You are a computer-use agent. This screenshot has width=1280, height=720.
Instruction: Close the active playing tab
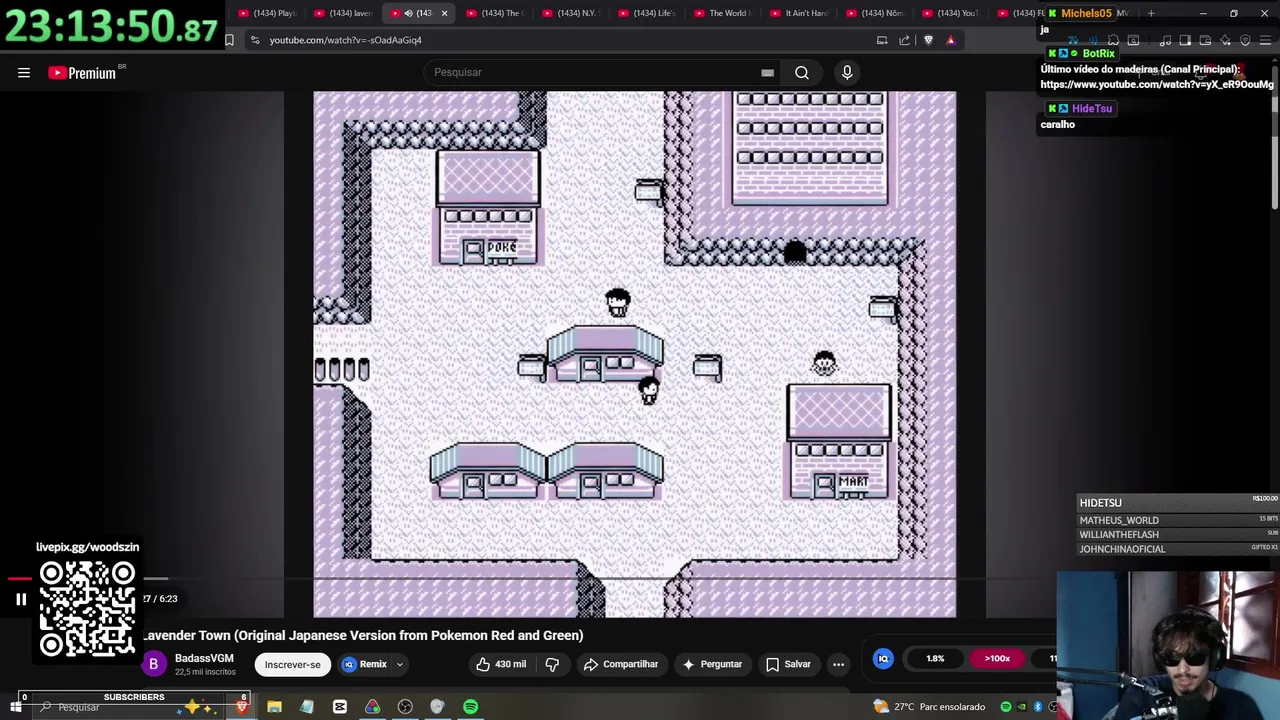click(x=444, y=13)
